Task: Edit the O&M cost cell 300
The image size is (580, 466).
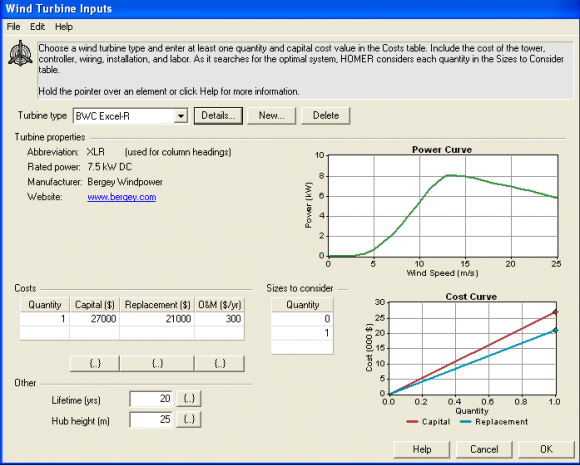Action: pos(219,319)
